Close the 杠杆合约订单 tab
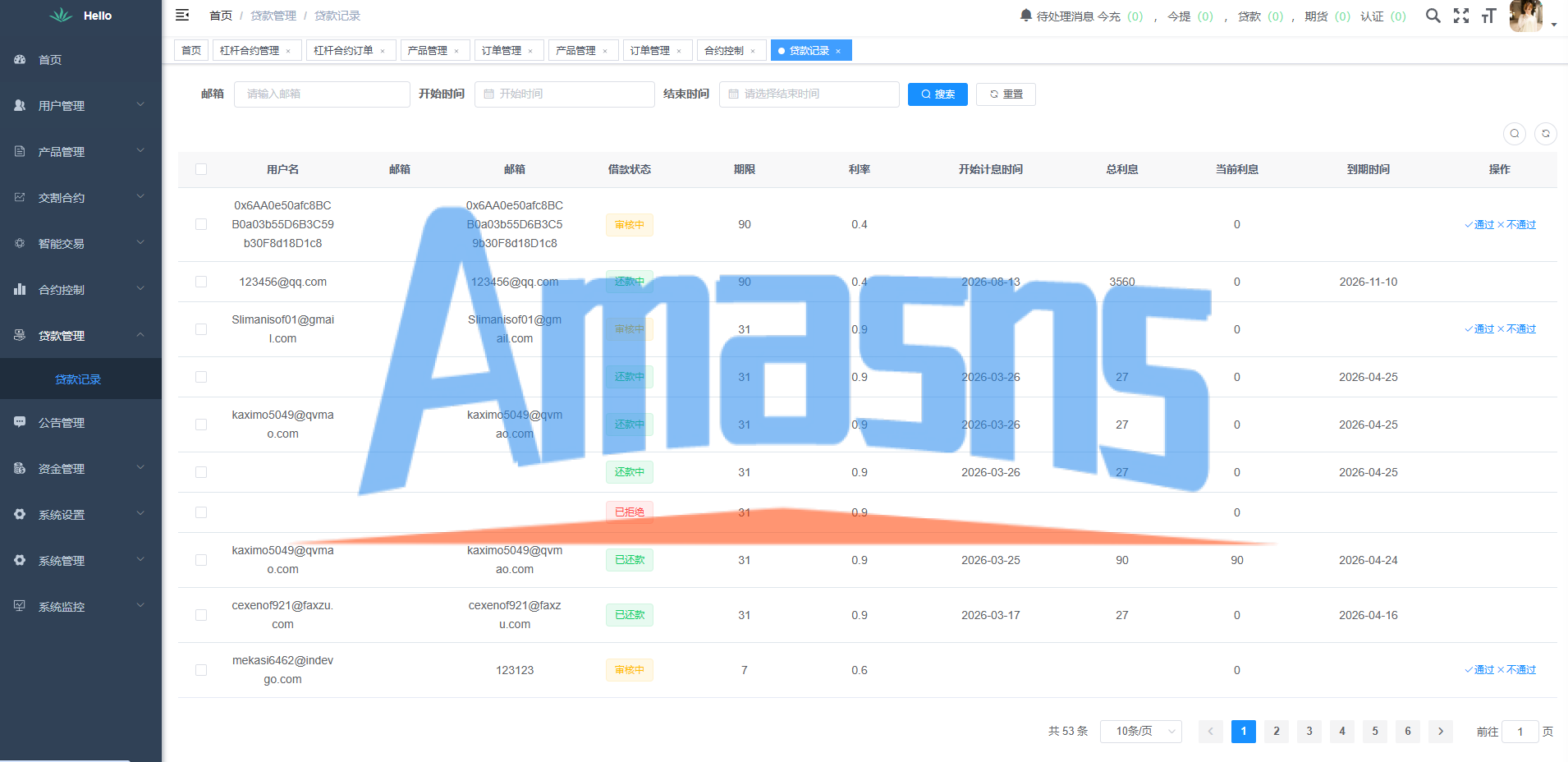Image resolution: width=1568 pixels, height=762 pixels. (x=383, y=51)
